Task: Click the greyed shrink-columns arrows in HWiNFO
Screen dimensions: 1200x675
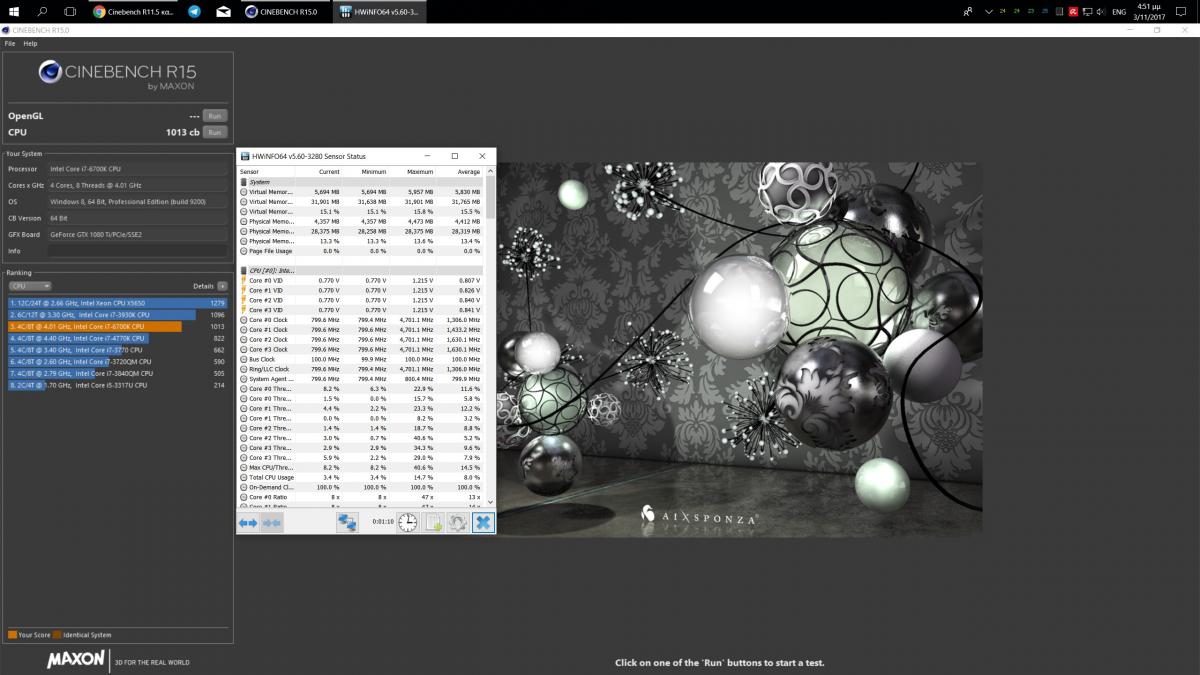Action: pos(271,522)
